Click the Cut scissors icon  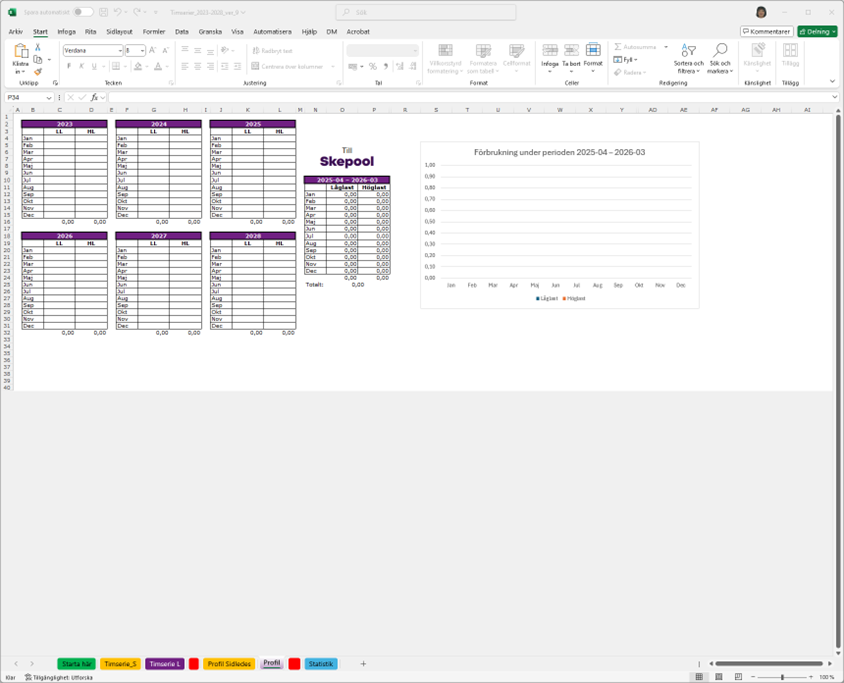(38, 47)
